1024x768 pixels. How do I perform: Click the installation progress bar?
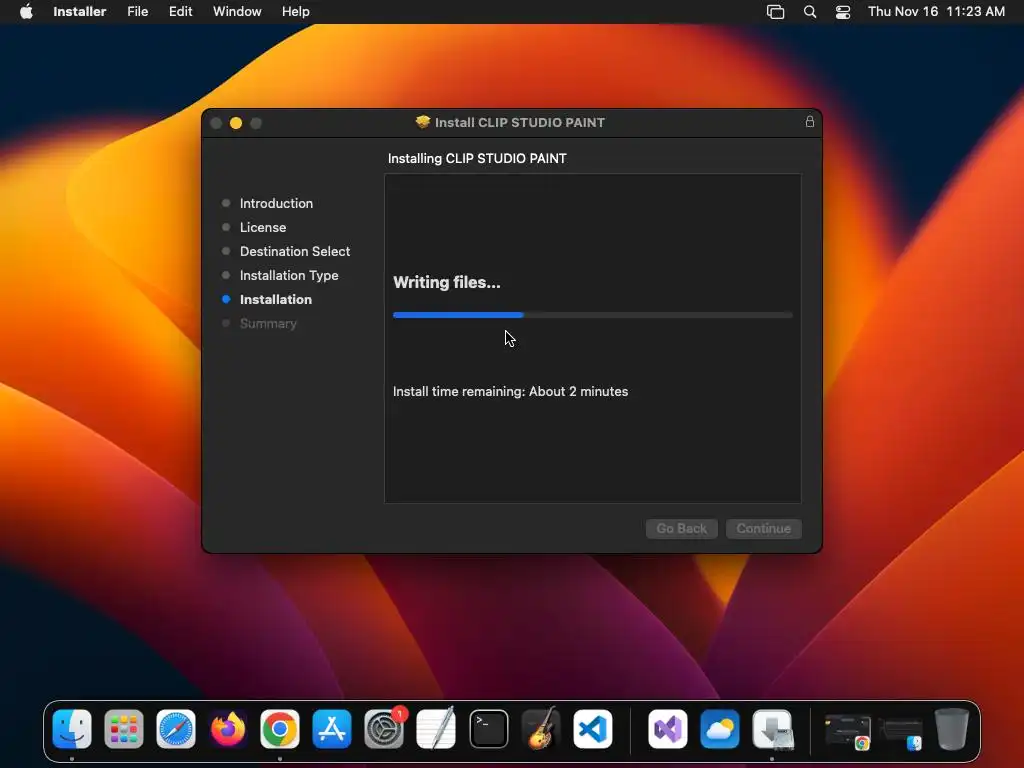[x=592, y=315]
